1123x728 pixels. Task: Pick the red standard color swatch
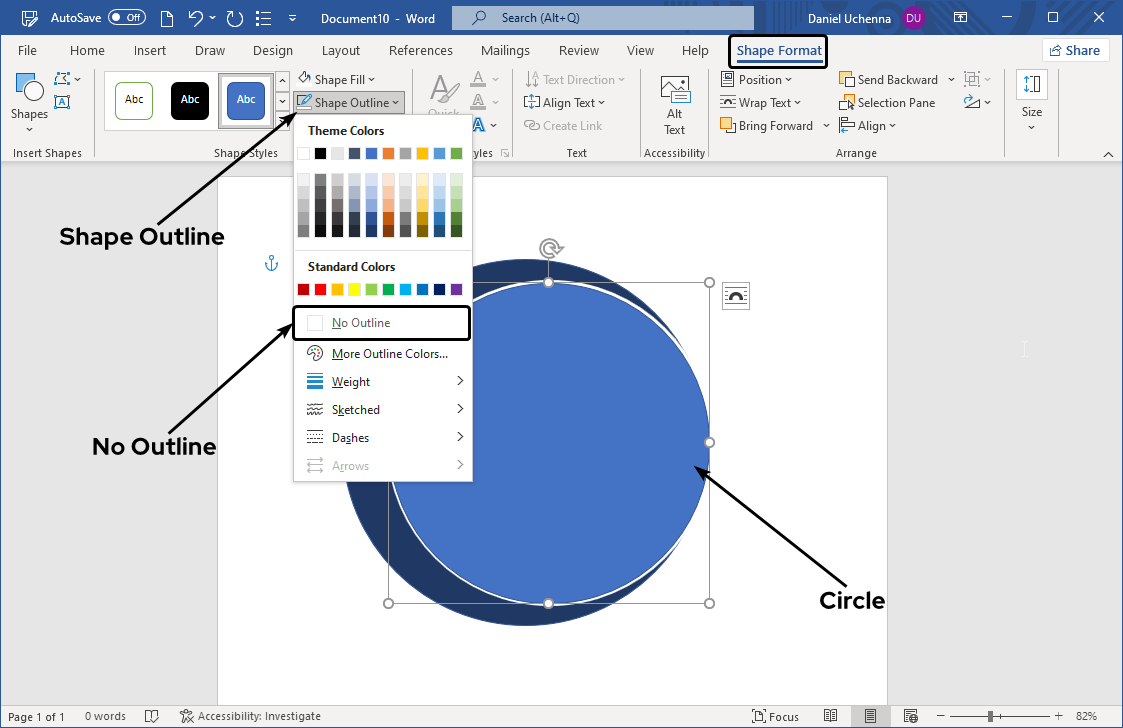(320, 289)
